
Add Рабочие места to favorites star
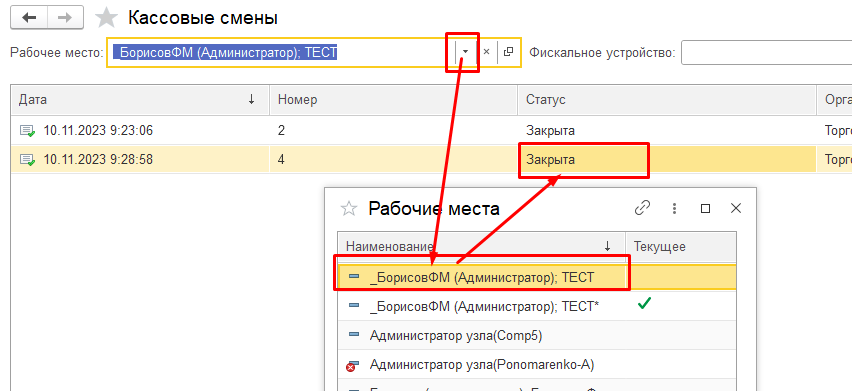tap(348, 208)
